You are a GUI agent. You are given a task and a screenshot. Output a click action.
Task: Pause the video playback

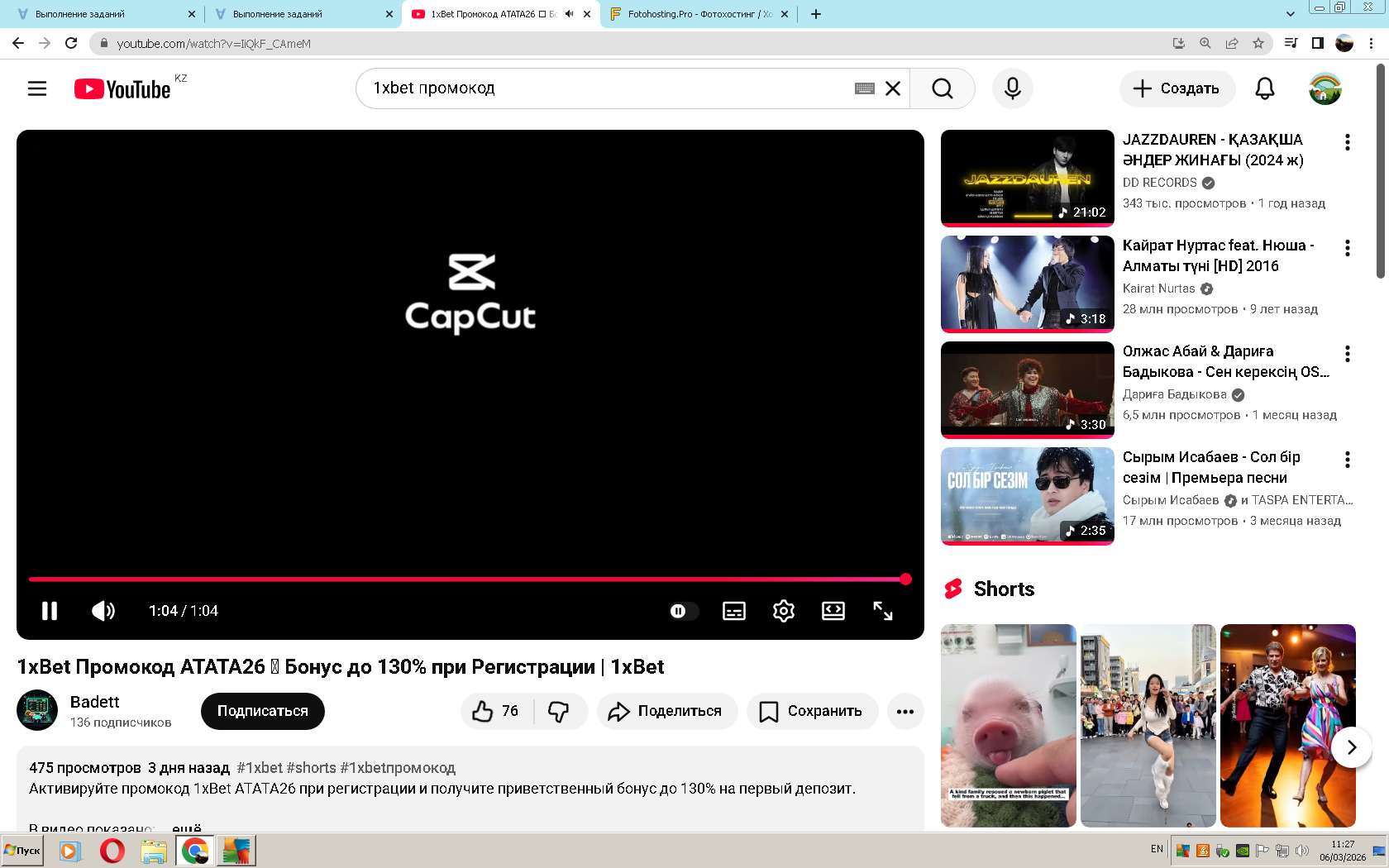click(50, 611)
